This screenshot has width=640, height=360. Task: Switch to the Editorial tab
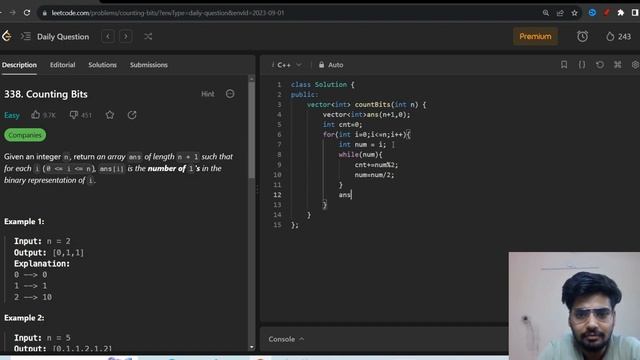(62, 65)
